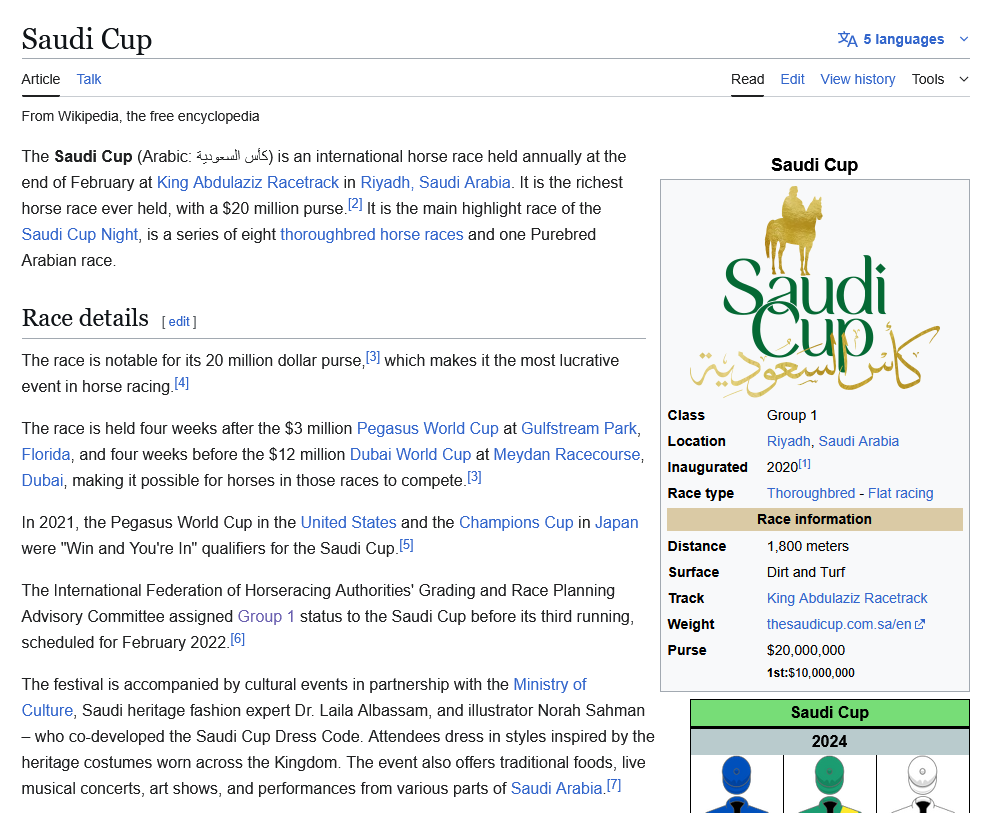Click the edit link beside Race details
The width and height of the screenshot is (981, 813).
pyautogui.click(x=179, y=322)
